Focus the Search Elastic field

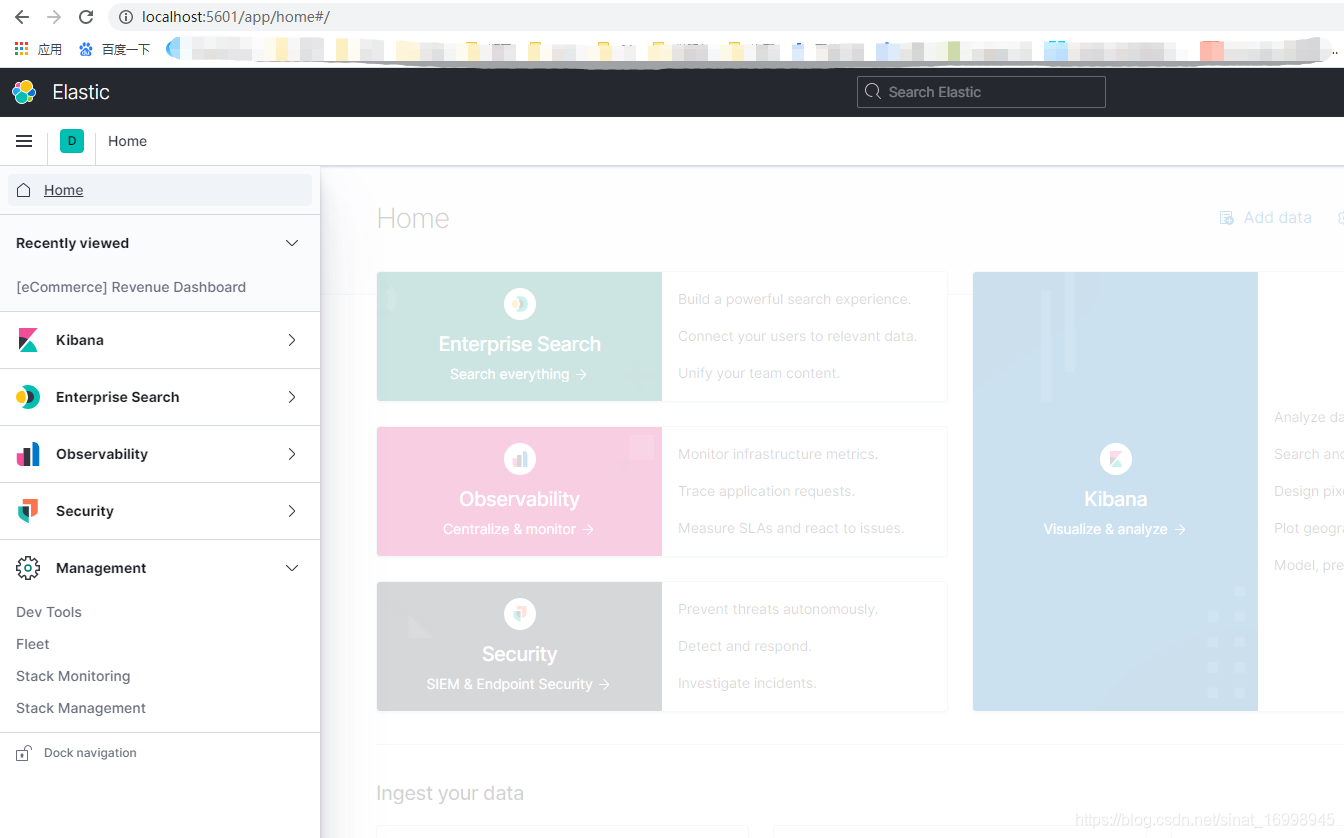coord(981,92)
